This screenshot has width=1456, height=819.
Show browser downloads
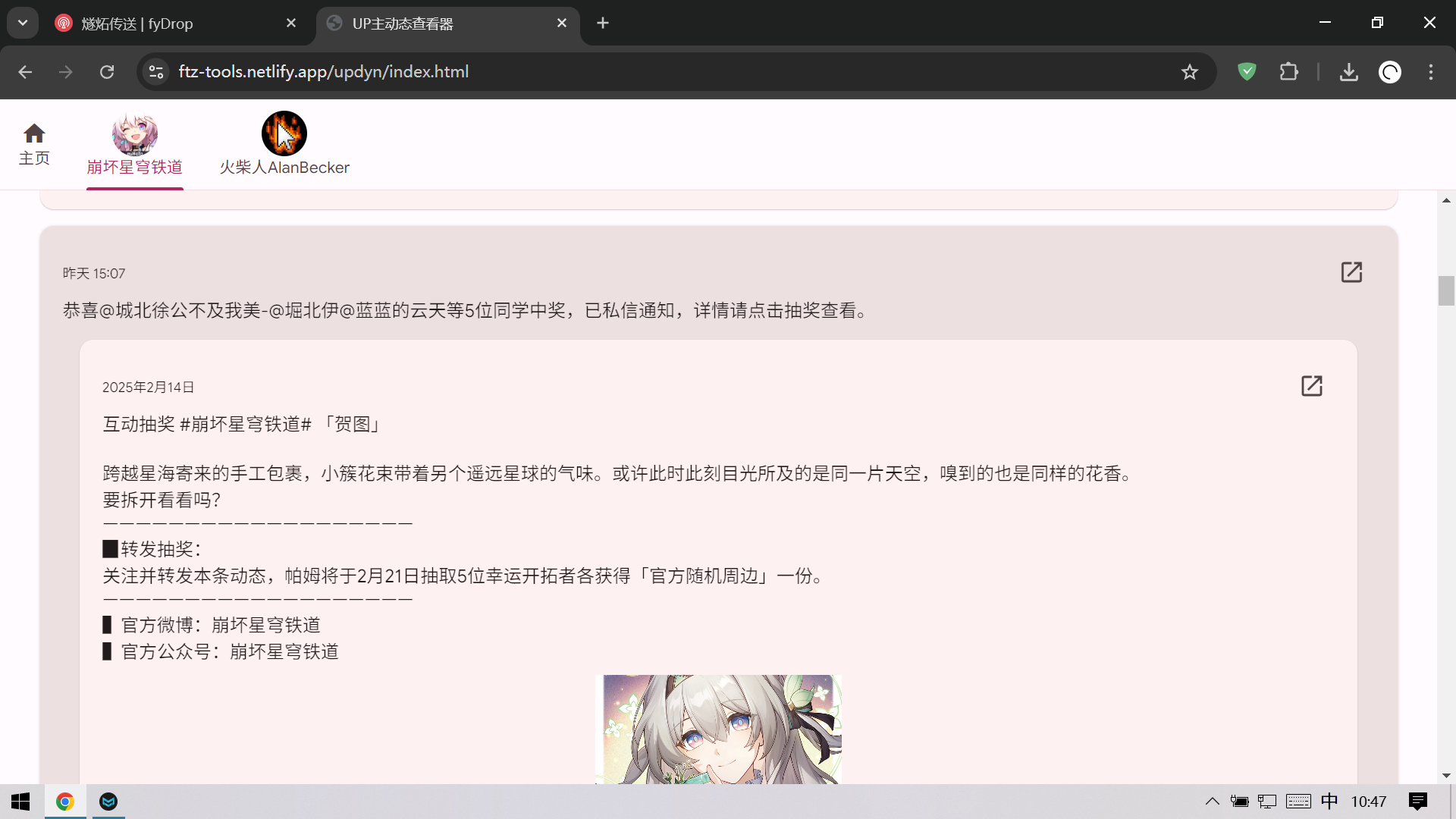(x=1348, y=72)
